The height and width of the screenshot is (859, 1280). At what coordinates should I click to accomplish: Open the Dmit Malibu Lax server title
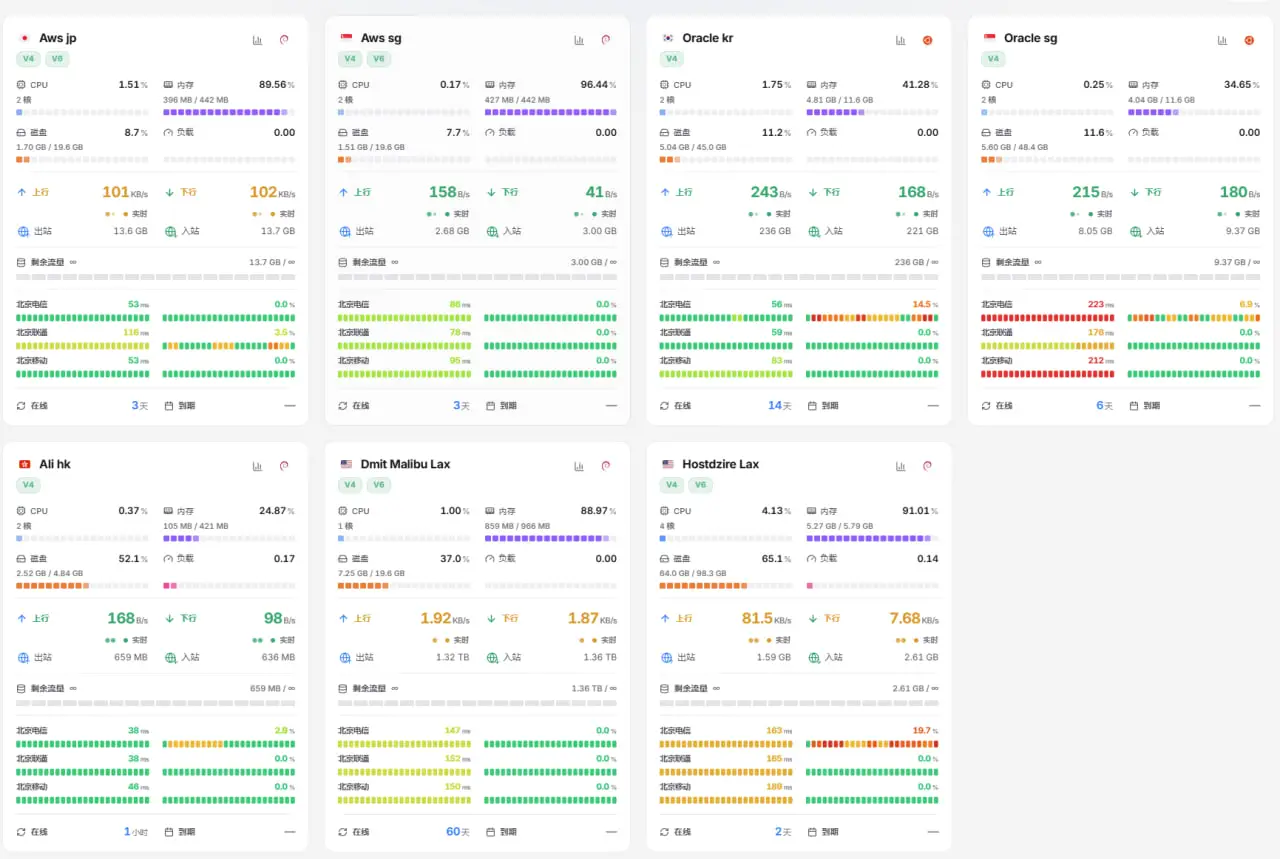click(406, 464)
